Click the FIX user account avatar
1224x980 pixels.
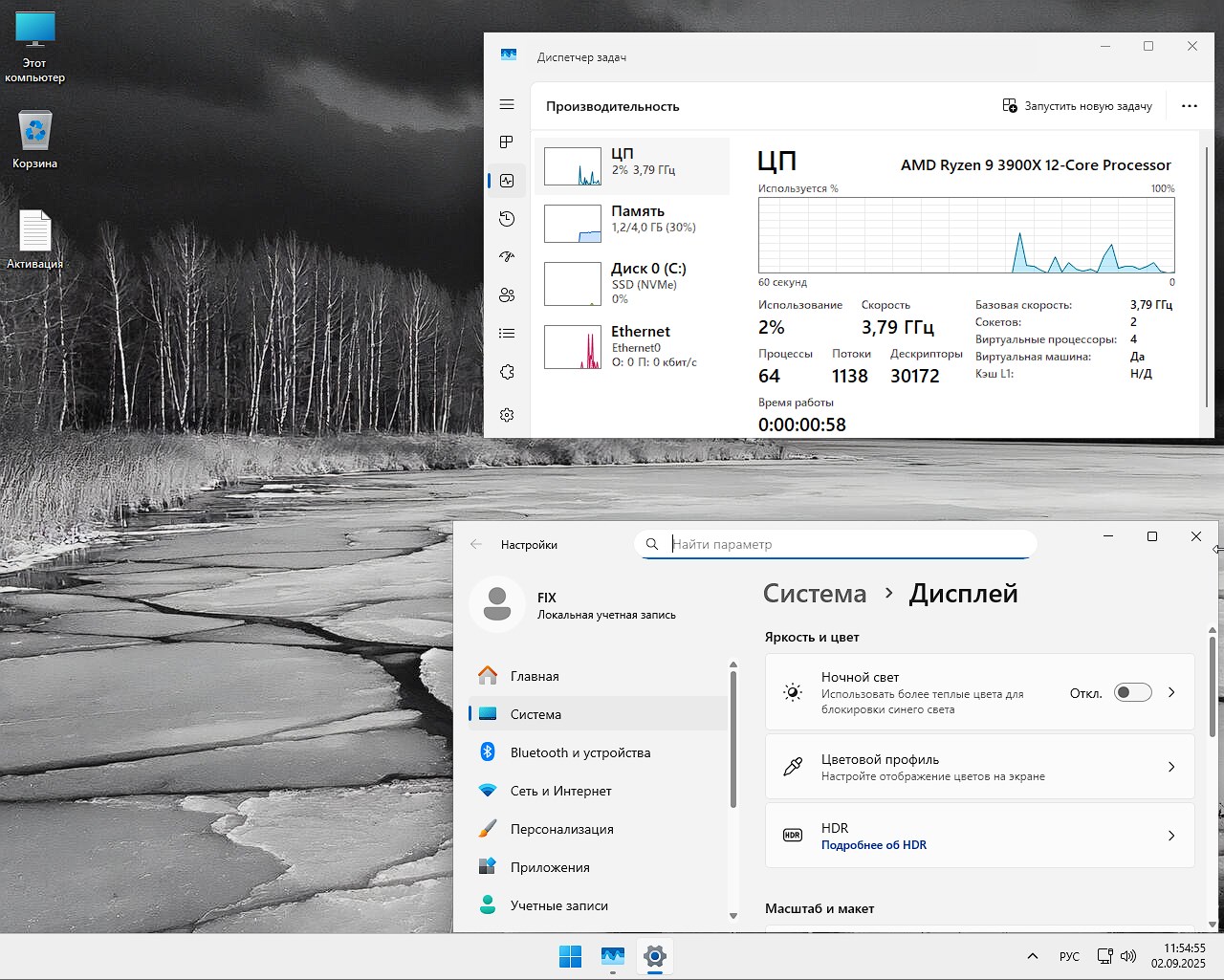[x=497, y=604]
